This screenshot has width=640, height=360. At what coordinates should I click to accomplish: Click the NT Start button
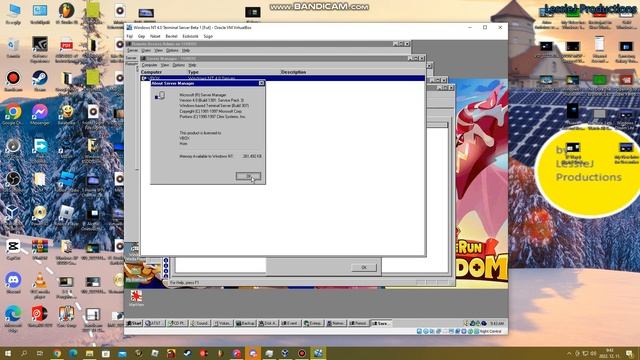tap(134, 323)
